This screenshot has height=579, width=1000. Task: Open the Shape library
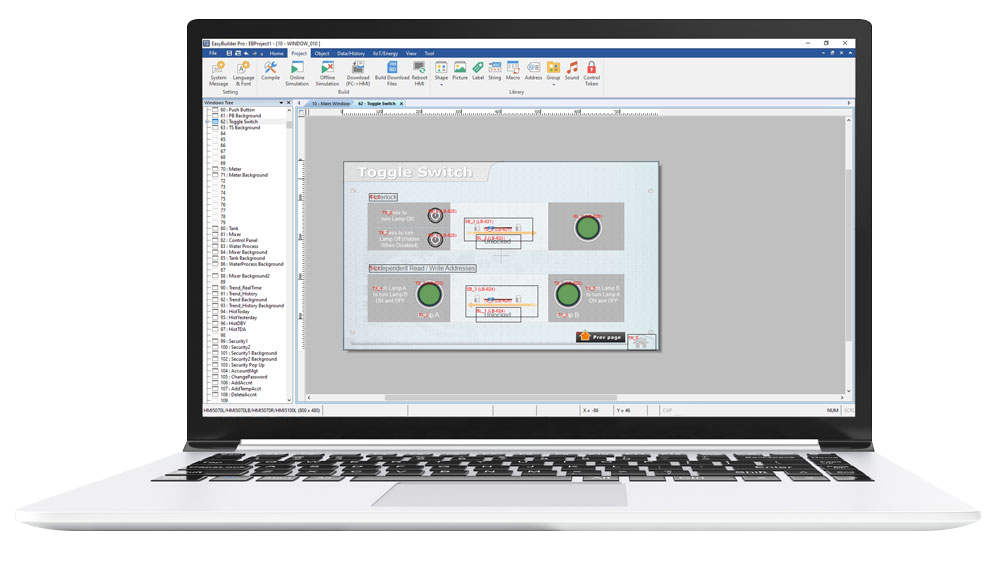point(441,70)
